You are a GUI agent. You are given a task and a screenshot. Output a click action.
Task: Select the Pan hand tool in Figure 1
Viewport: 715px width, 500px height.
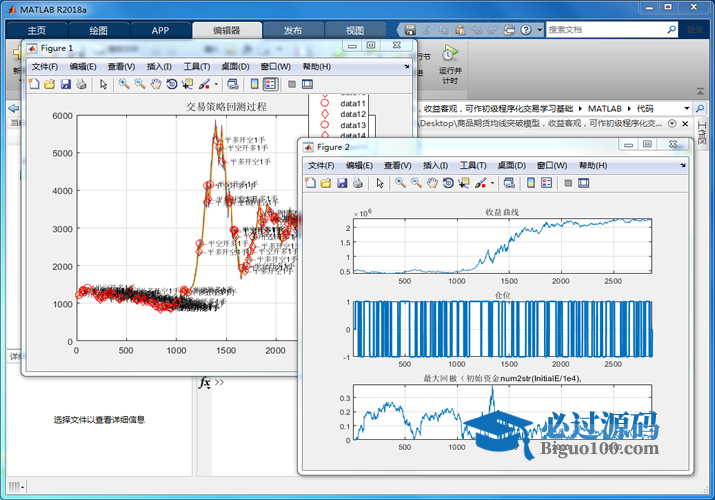[x=156, y=84]
